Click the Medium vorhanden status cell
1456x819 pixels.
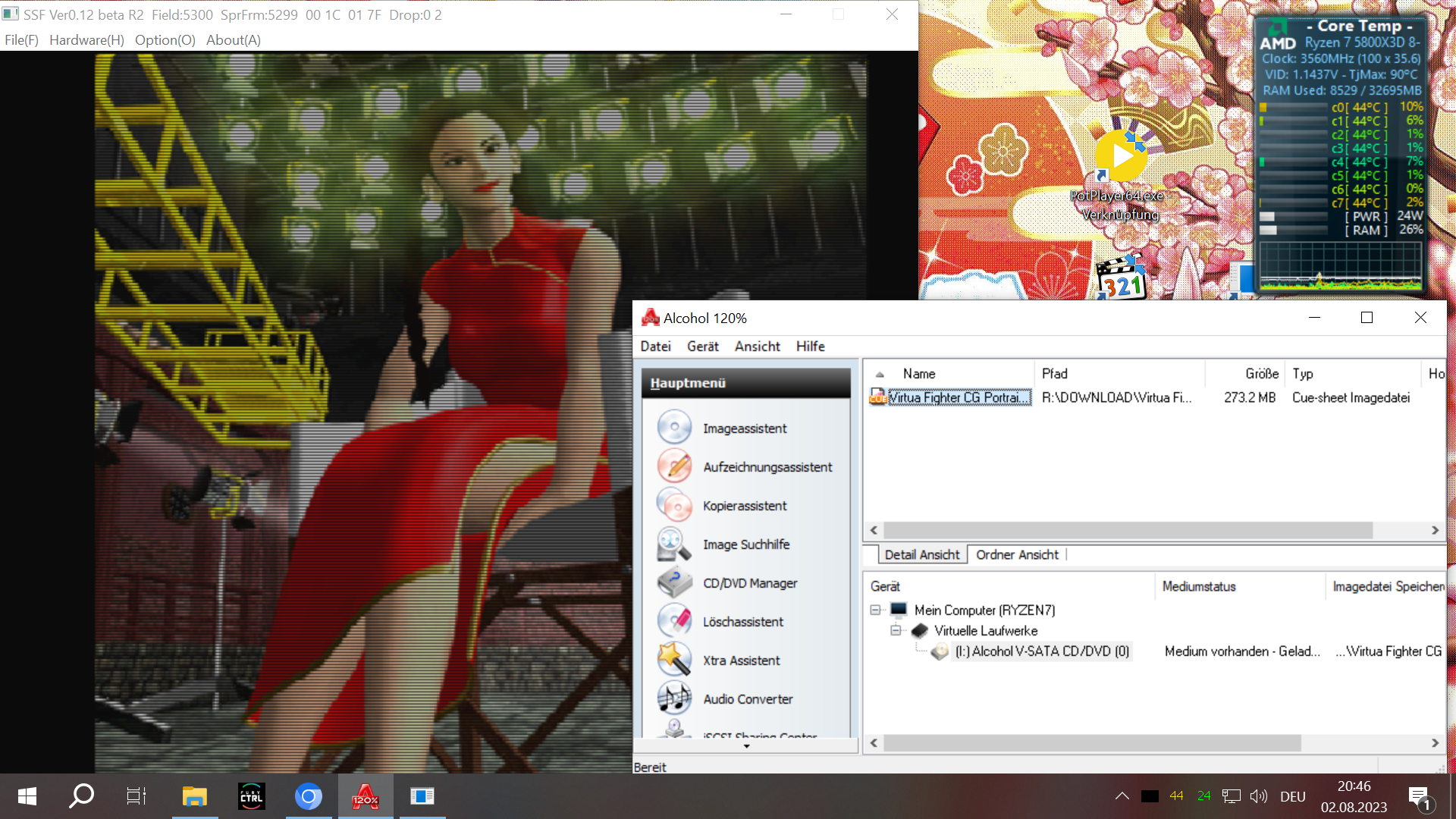click(x=1242, y=651)
